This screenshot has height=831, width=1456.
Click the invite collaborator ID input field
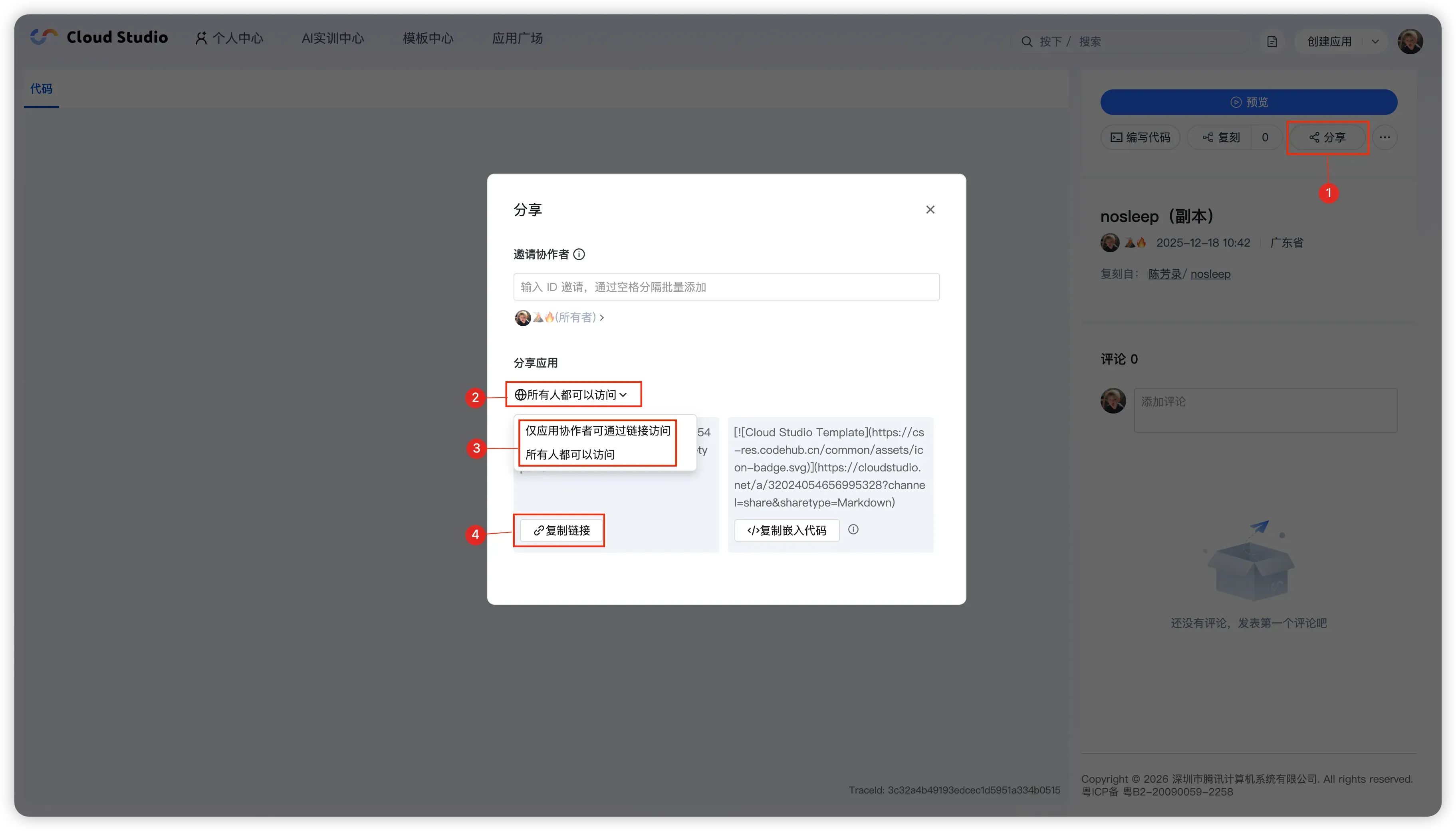(x=726, y=287)
